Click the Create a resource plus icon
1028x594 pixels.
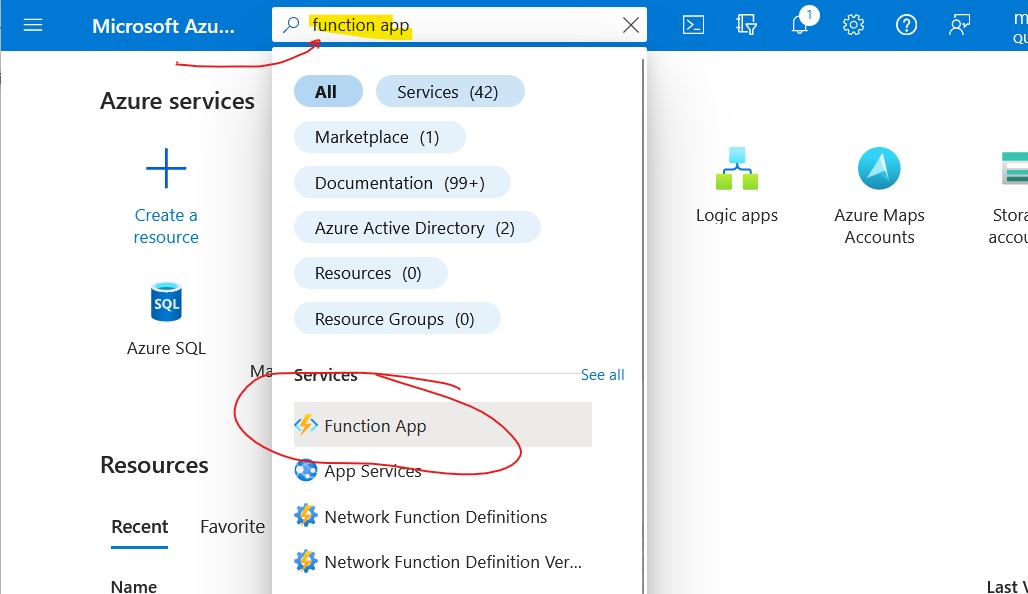click(166, 168)
